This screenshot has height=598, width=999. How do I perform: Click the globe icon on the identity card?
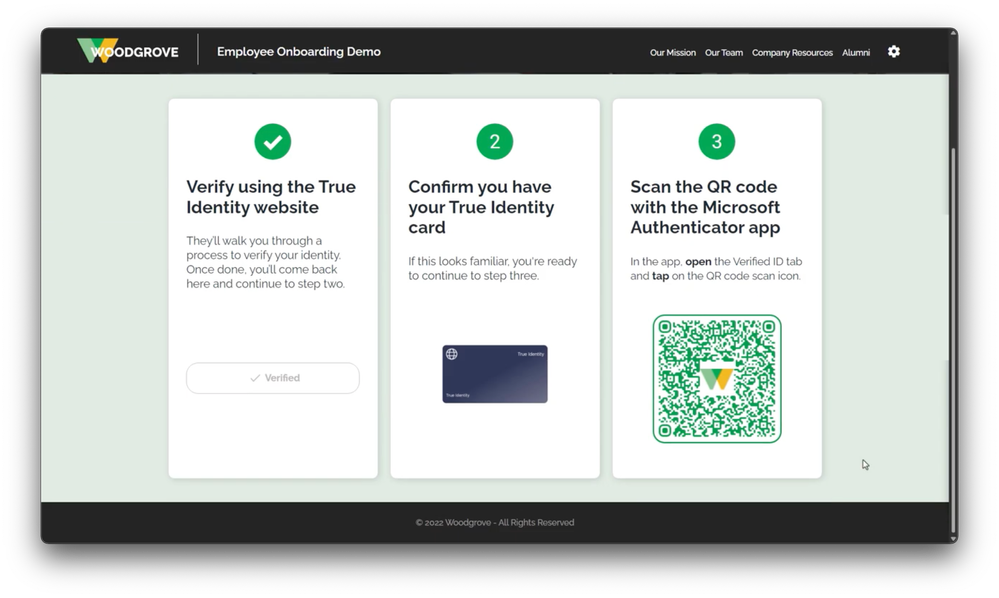click(x=452, y=354)
